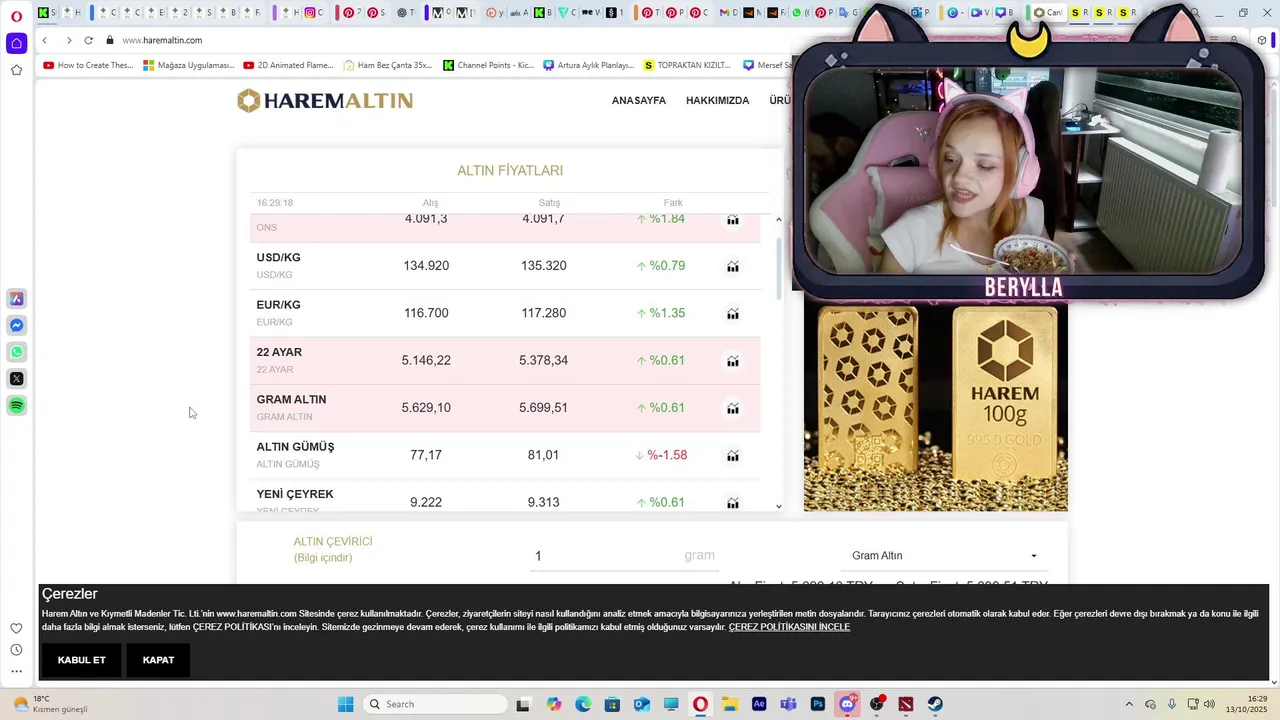
Task: Switch to the Gmail browser tab
Action: pos(728,13)
